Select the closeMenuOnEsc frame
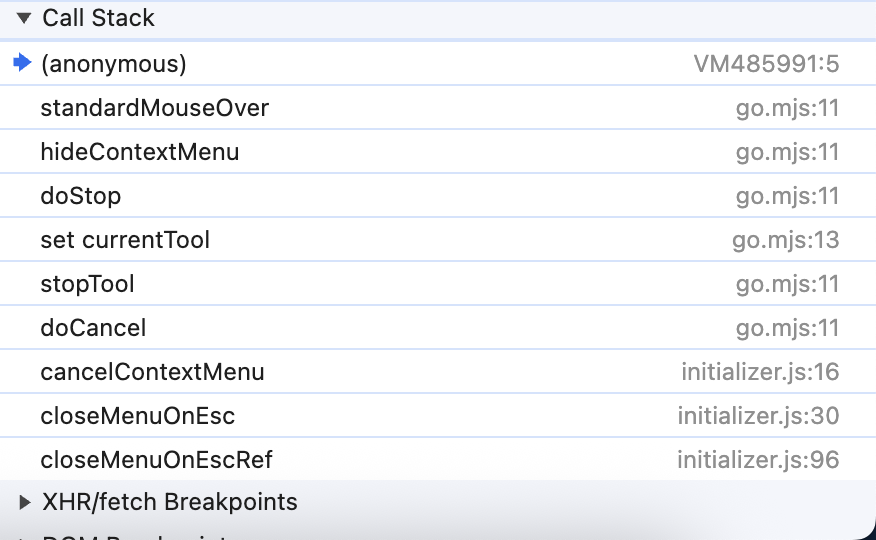876x540 pixels. (x=137, y=416)
